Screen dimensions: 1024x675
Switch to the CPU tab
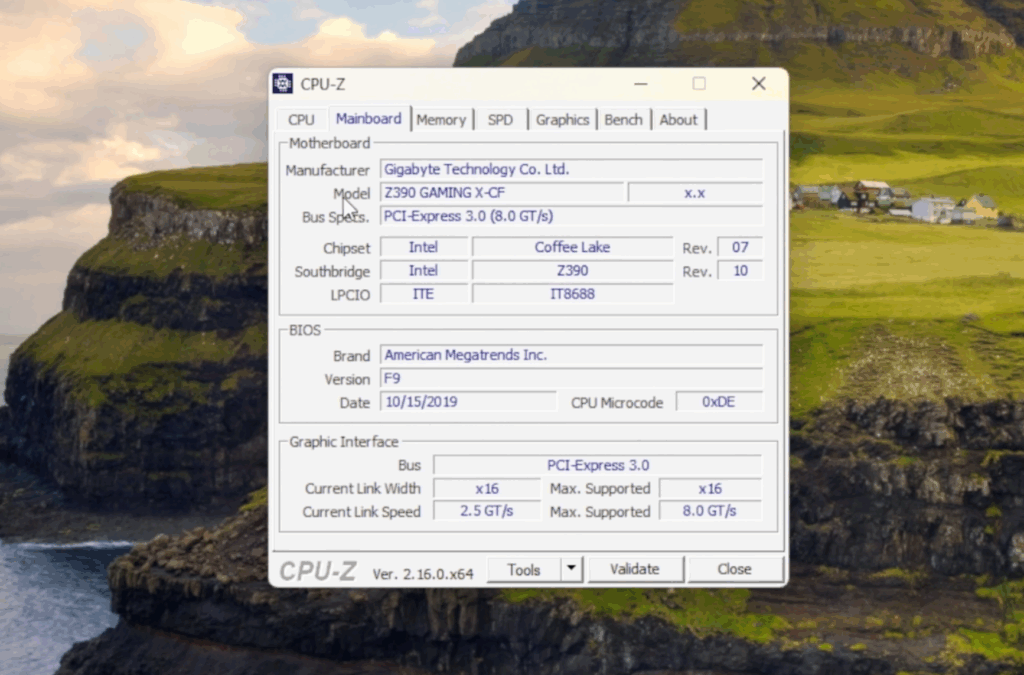tap(301, 119)
